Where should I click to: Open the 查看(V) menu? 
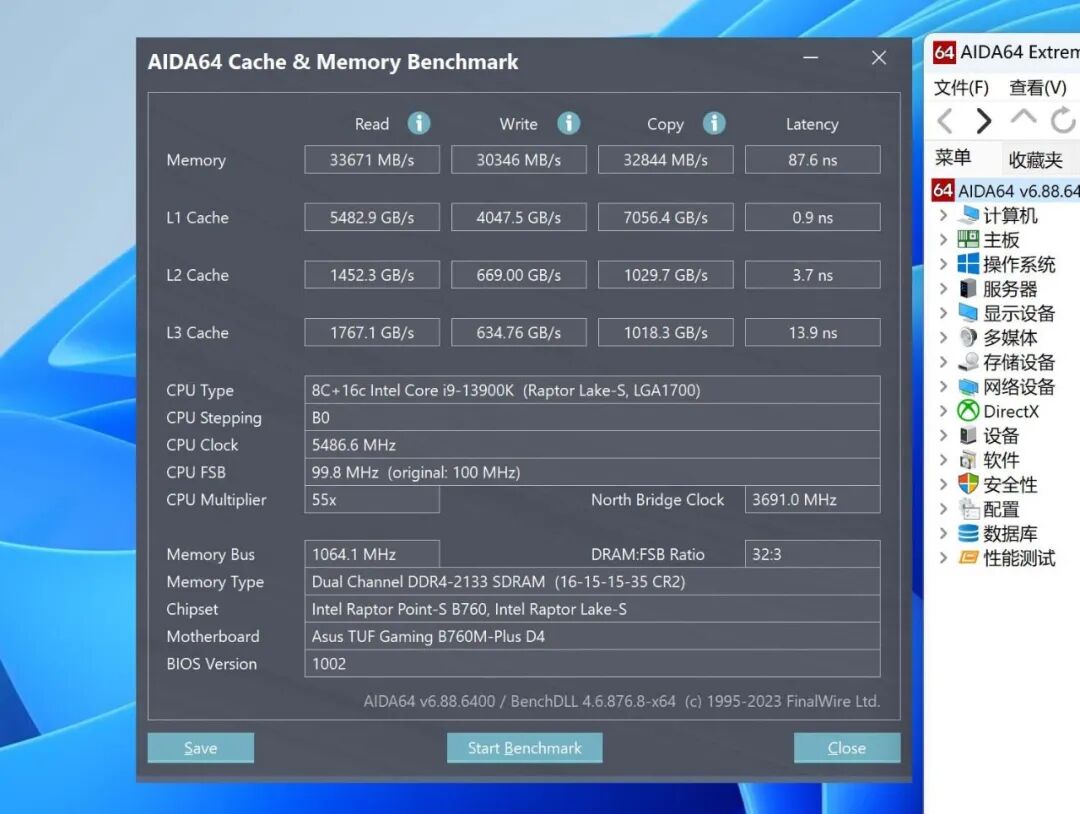pyautogui.click(x=1038, y=87)
